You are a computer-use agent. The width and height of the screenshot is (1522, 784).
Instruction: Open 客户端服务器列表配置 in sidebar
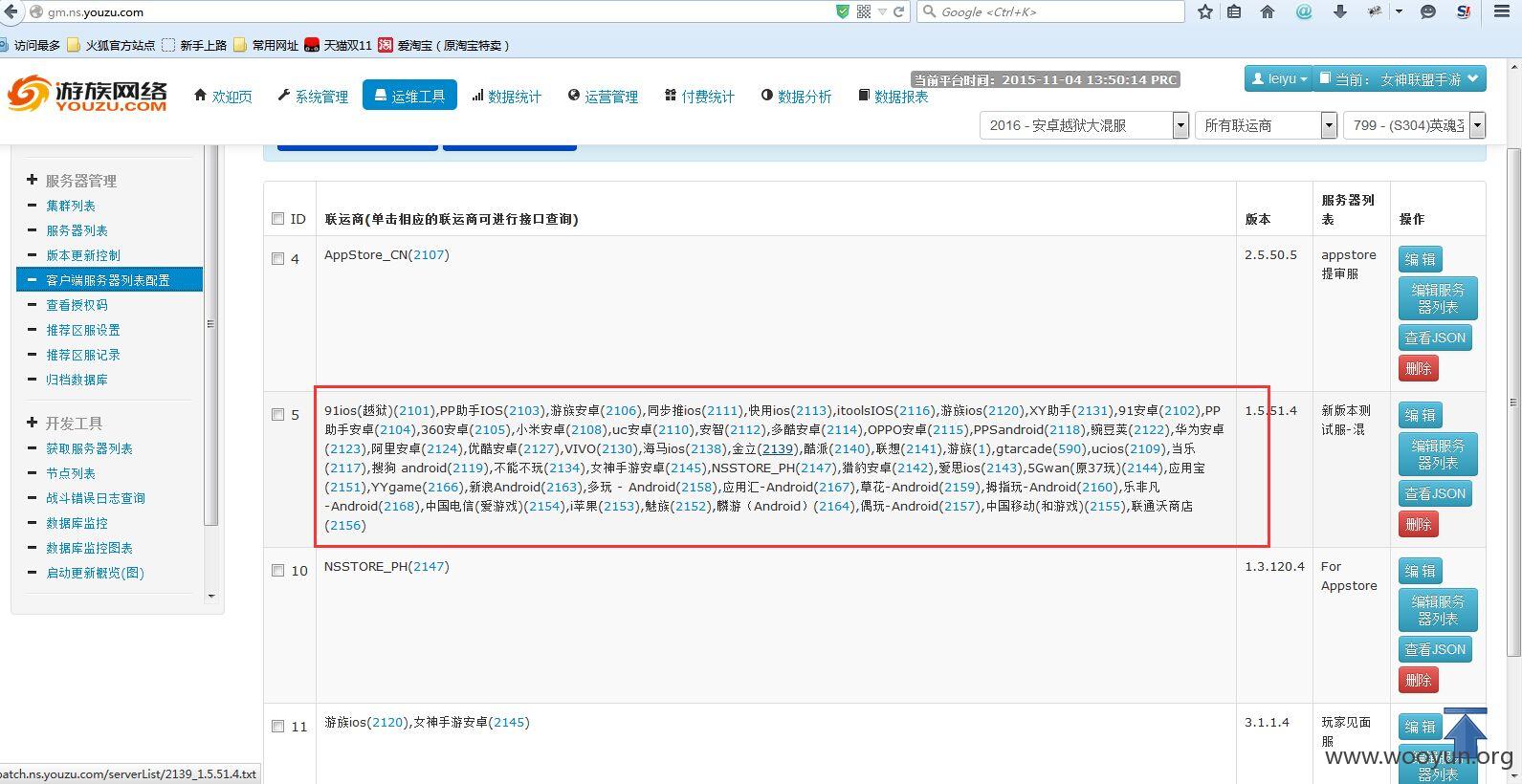pyautogui.click(x=109, y=279)
